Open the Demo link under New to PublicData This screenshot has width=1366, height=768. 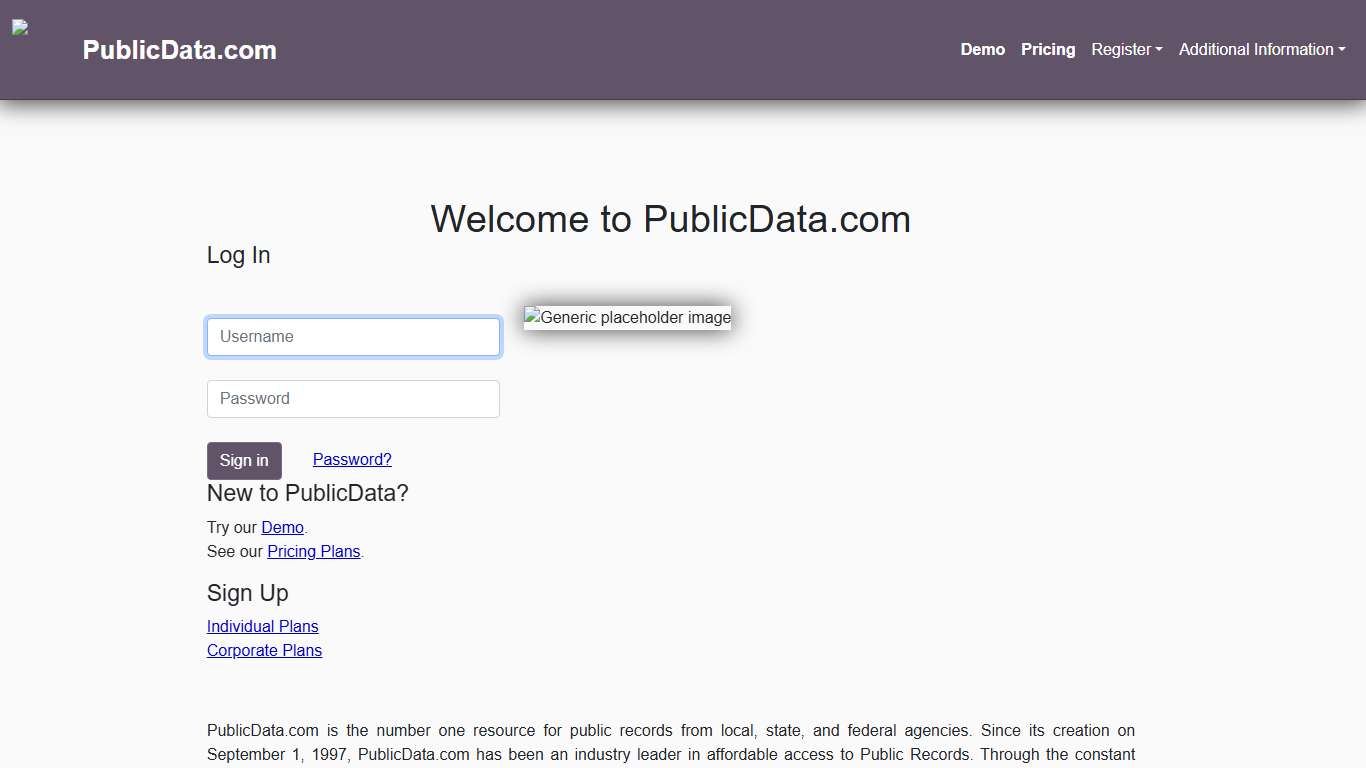coord(282,527)
